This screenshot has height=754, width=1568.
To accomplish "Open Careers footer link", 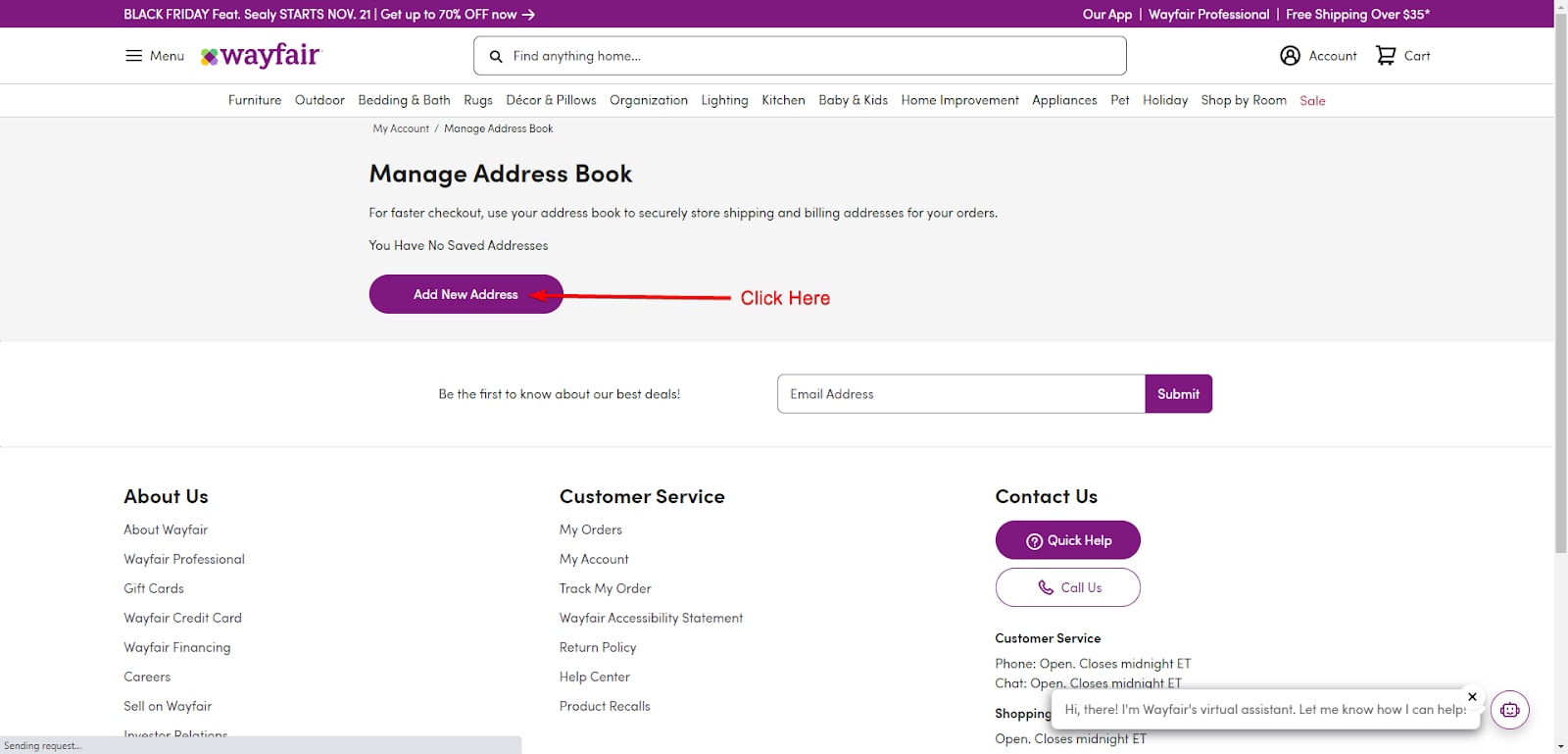I will pyautogui.click(x=147, y=677).
